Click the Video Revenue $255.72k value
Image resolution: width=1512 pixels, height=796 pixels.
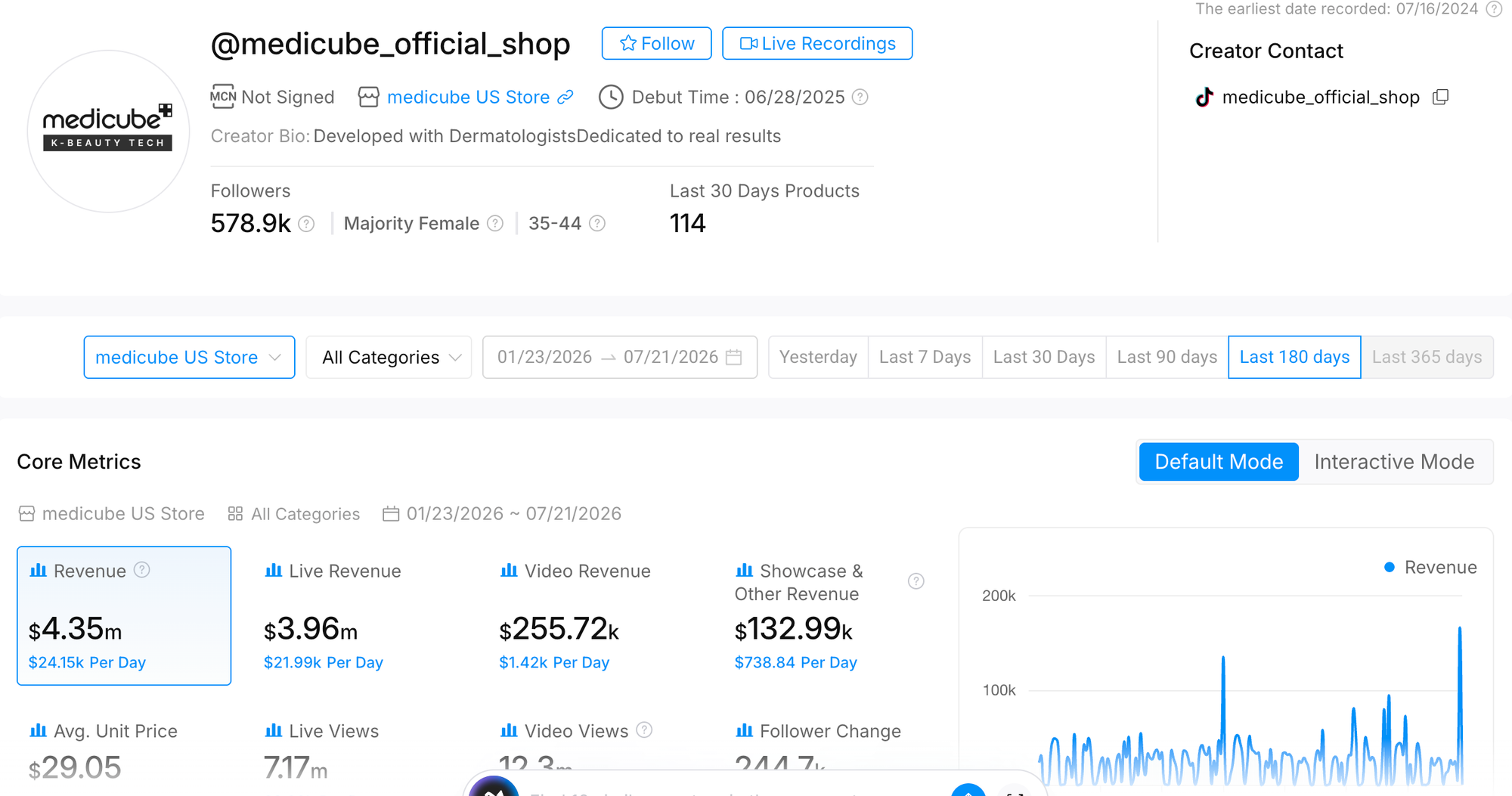[x=559, y=629]
